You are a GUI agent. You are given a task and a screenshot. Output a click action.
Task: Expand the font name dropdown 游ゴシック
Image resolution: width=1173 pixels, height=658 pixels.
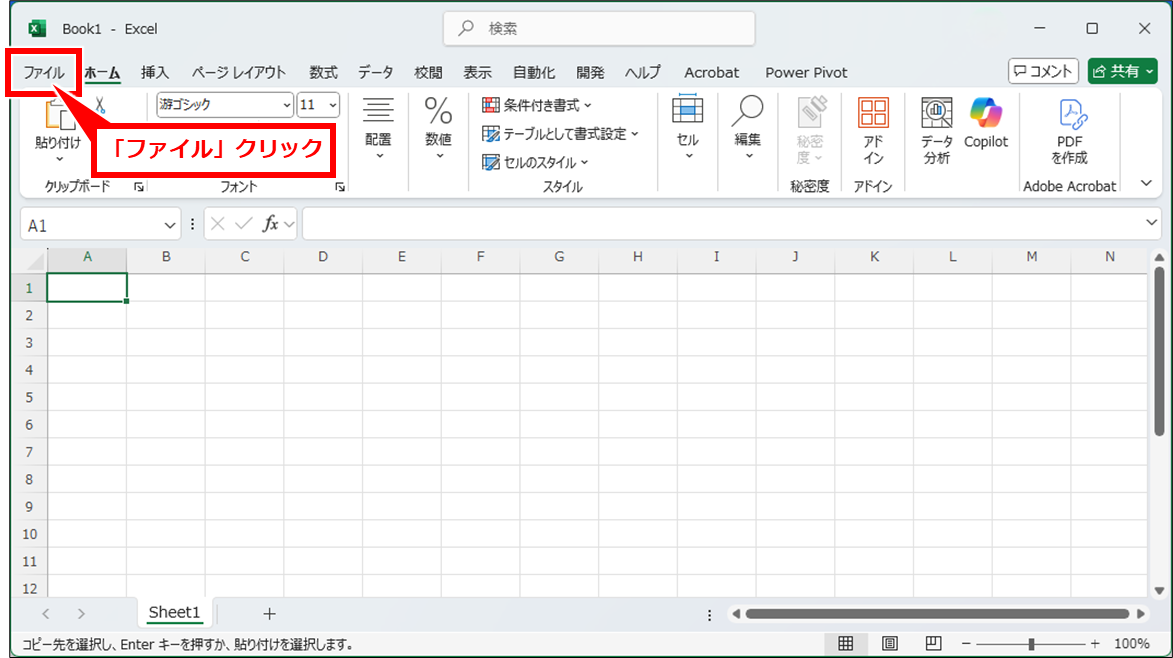coord(287,104)
